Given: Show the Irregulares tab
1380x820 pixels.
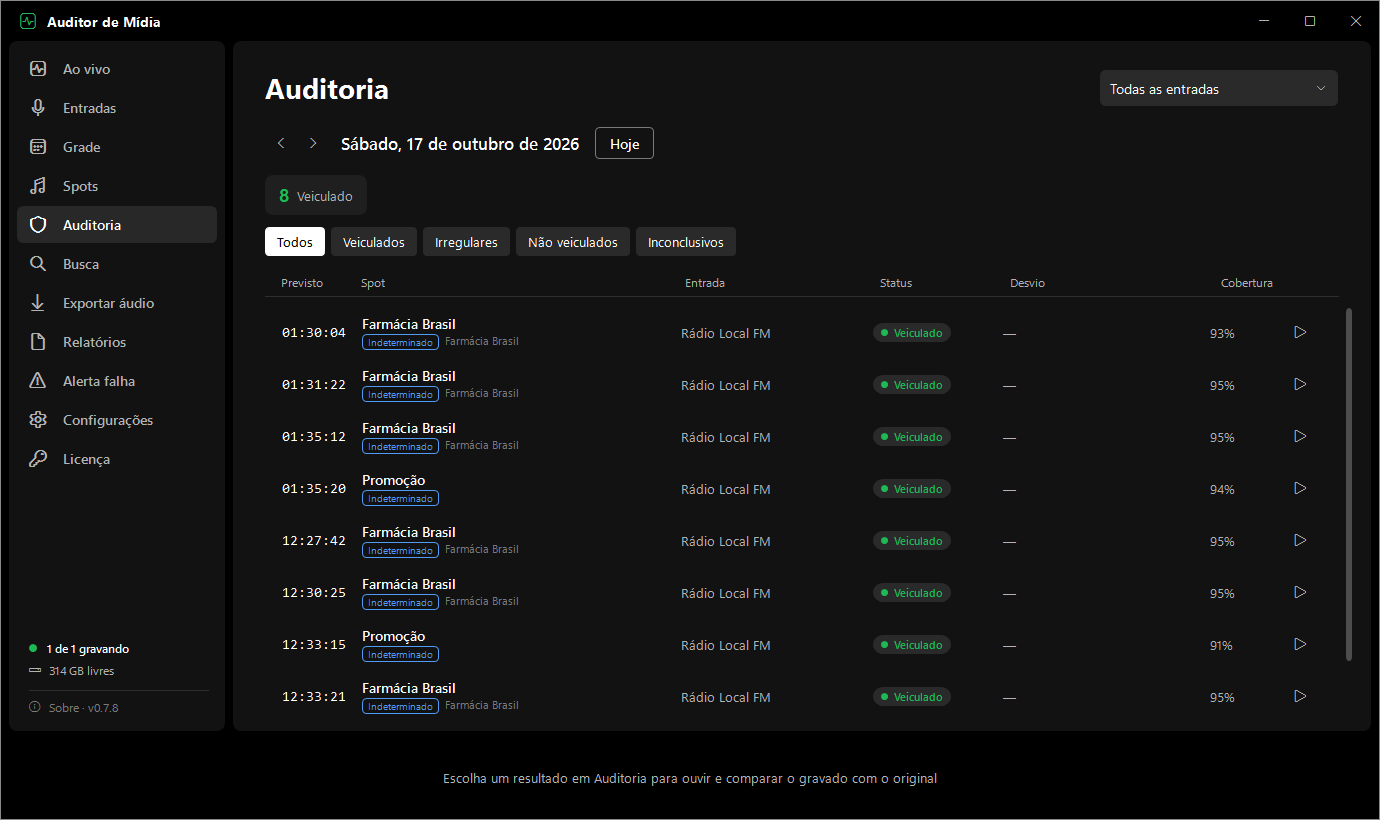Looking at the screenshot, I should [466, 242].
